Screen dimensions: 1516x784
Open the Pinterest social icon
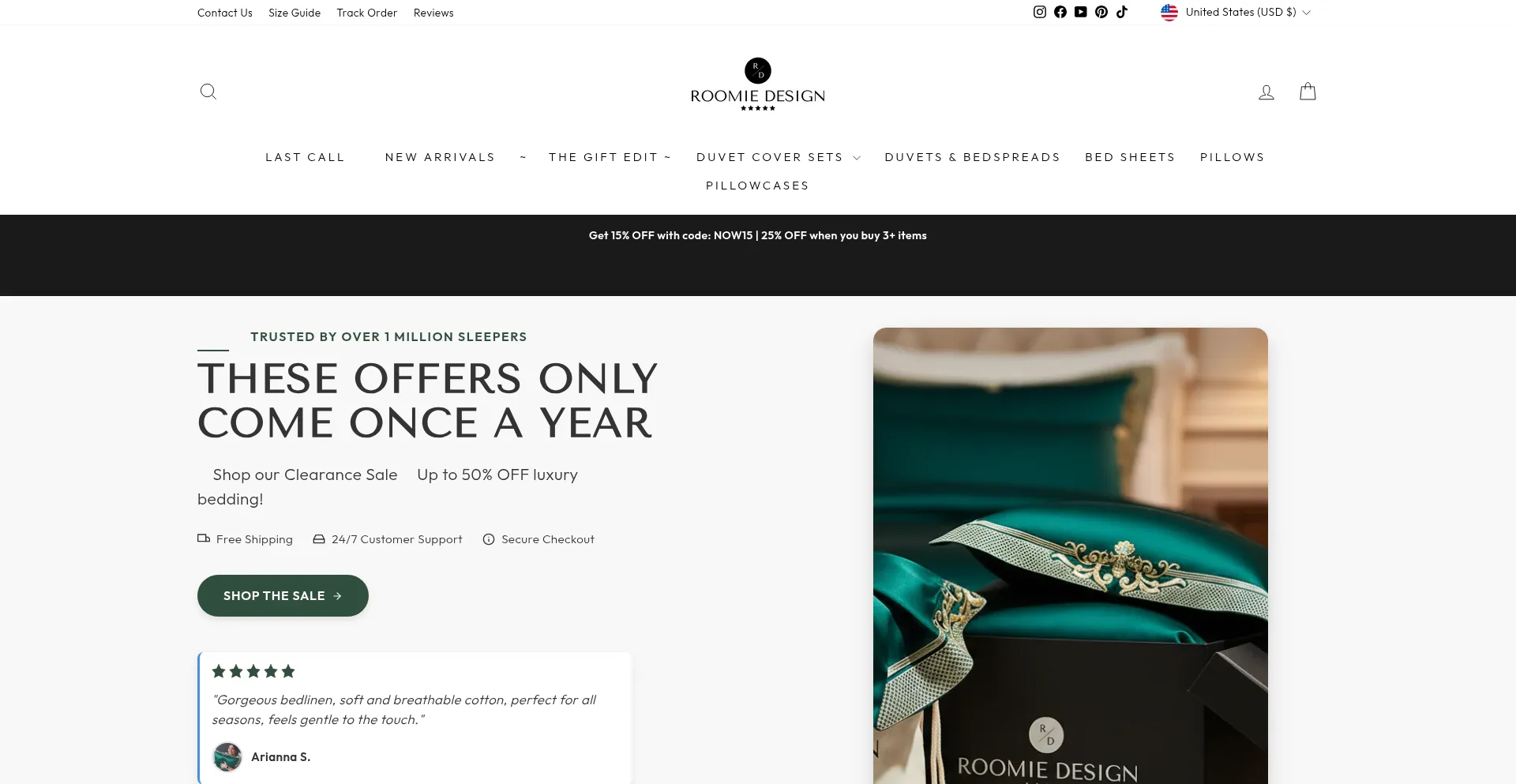(x=1101, y=12)
